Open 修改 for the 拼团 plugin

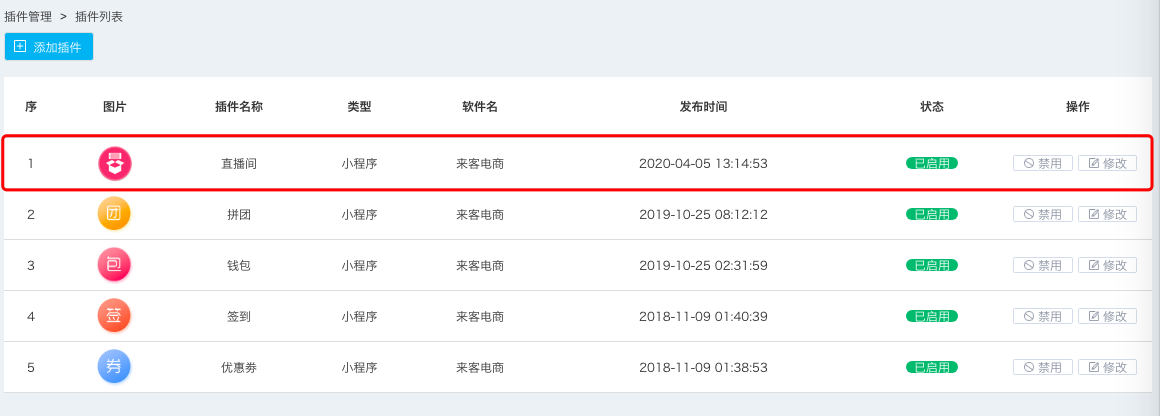(x=1107, y=215)
